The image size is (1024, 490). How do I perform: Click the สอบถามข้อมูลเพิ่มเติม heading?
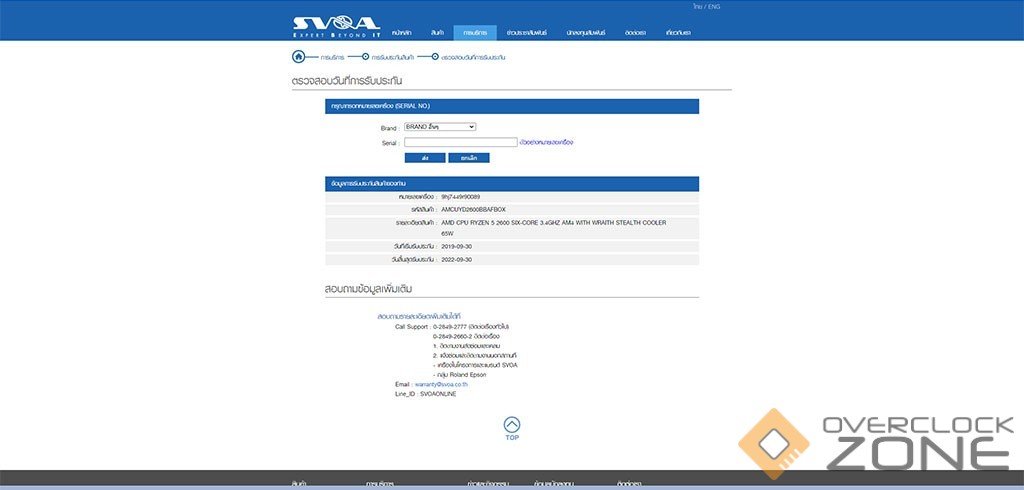coord(368,288)
